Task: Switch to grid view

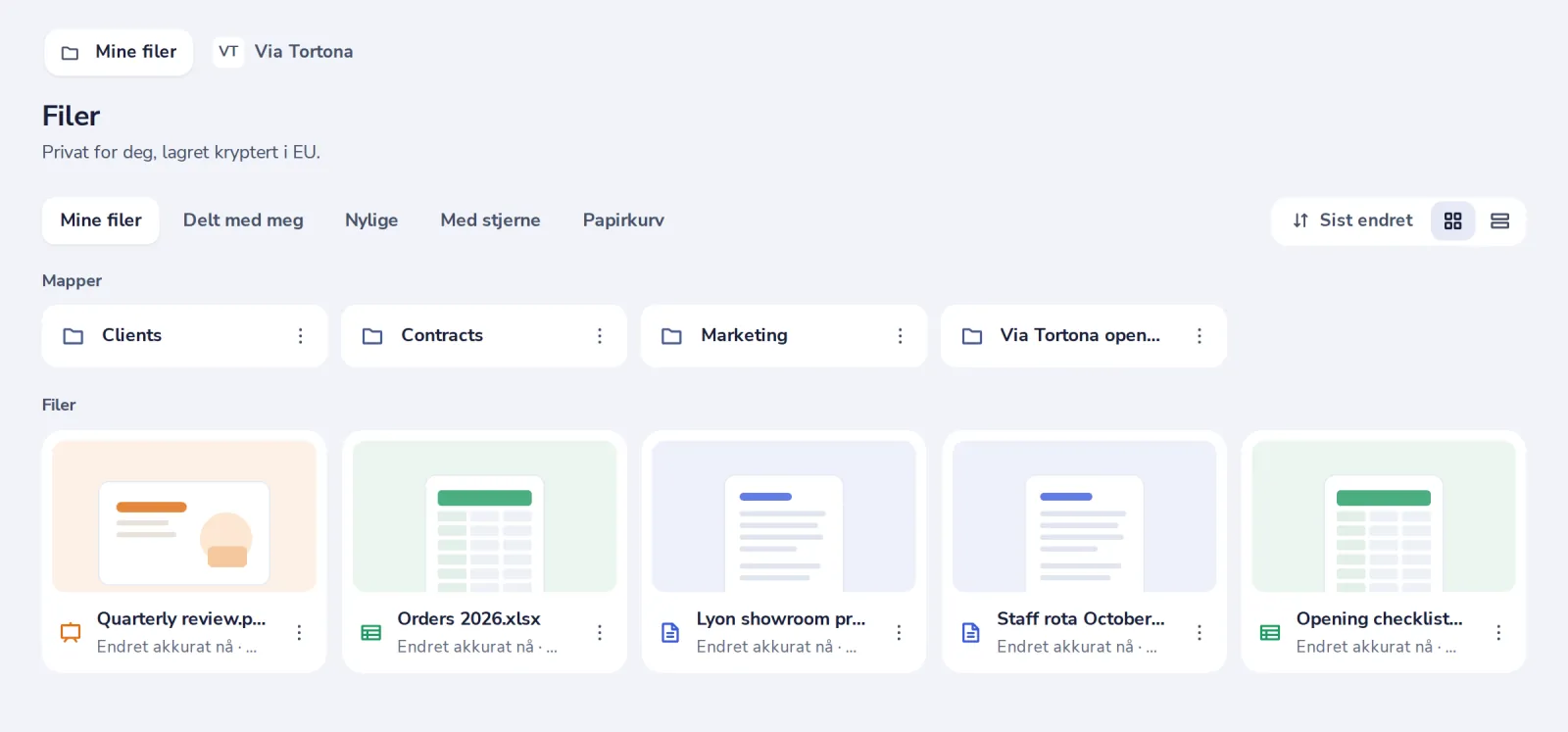Action: (x=1452, y=221)
